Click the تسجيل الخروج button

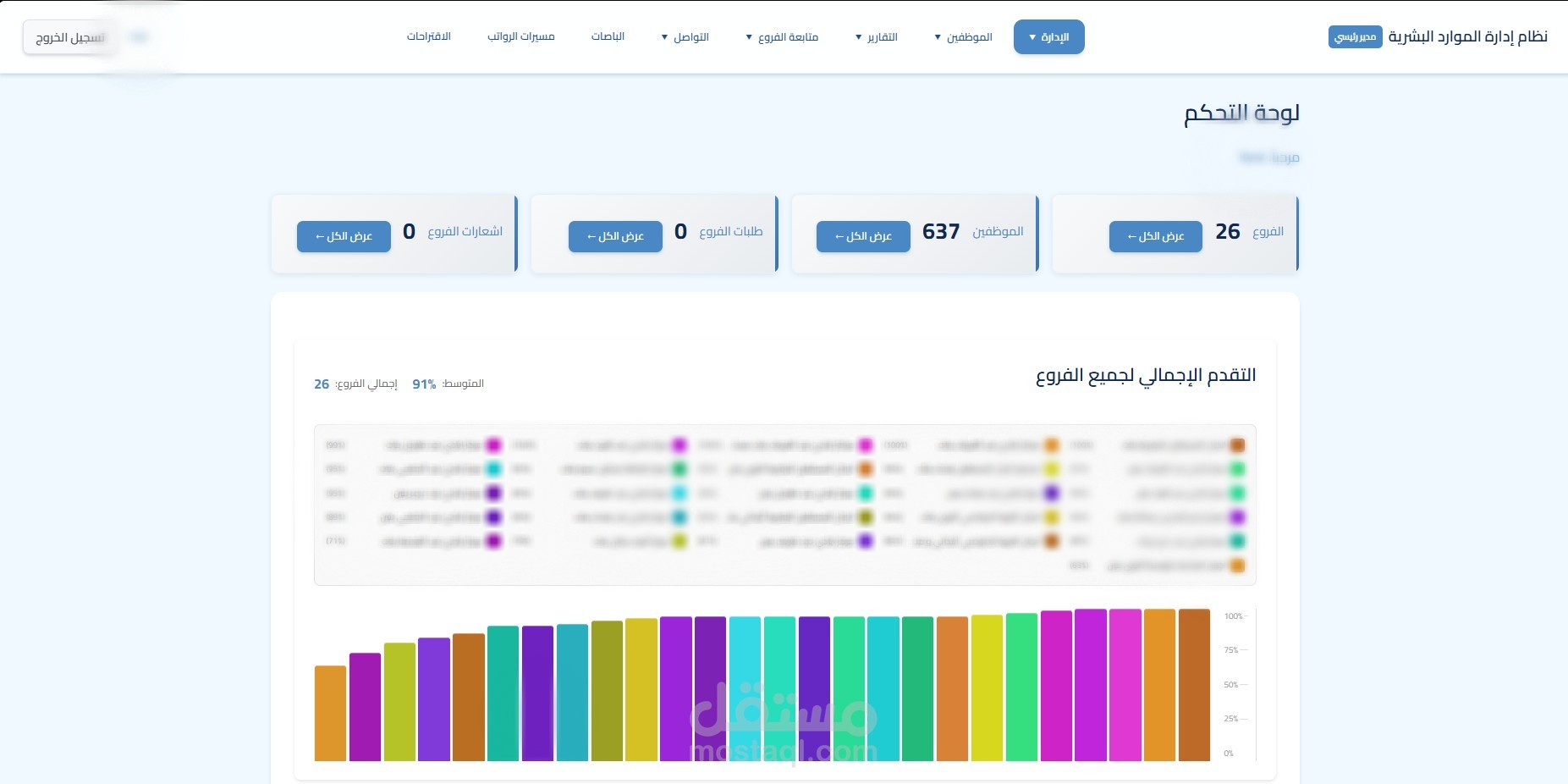pos(69,37)
